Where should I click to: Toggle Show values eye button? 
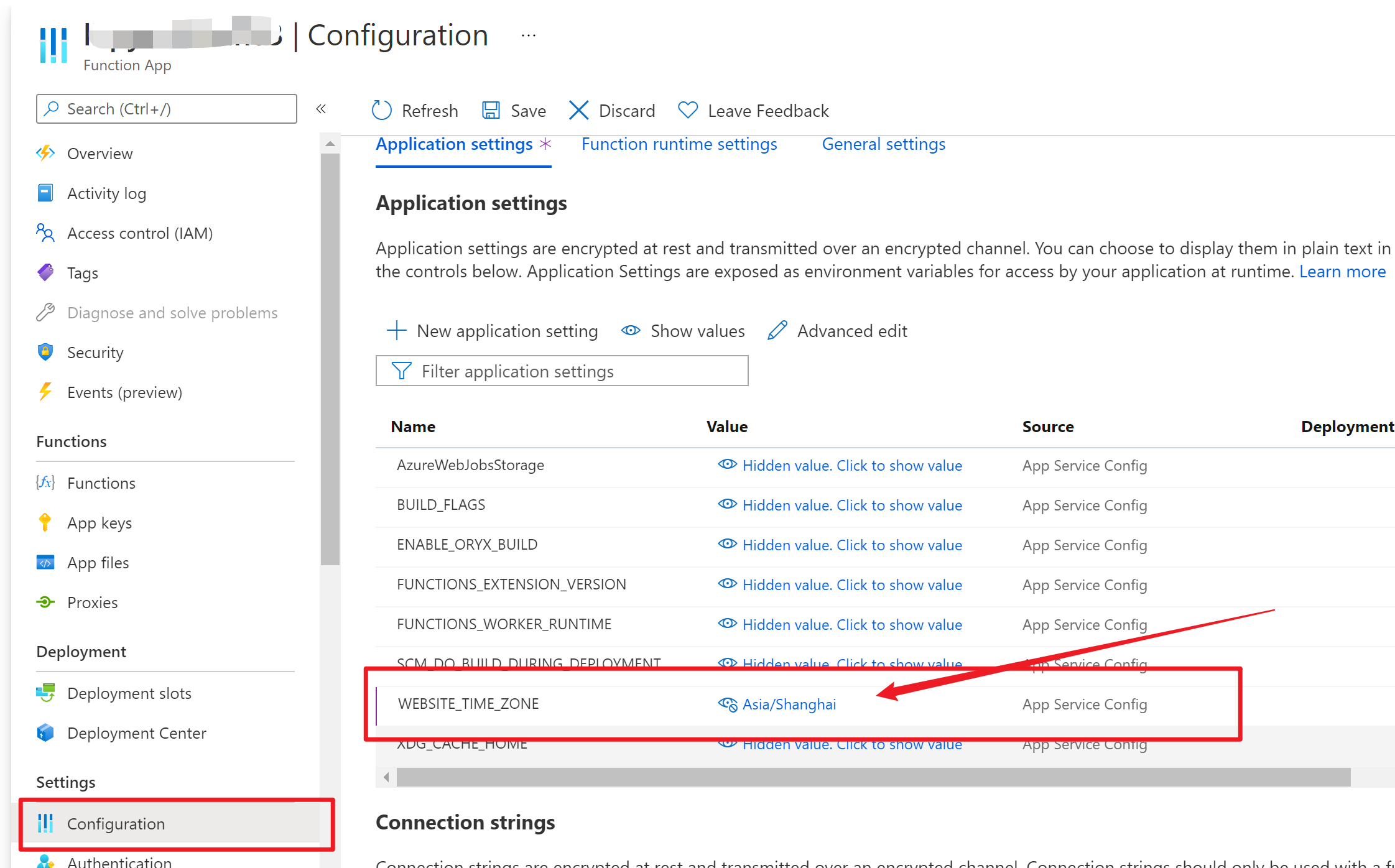[683, 331]
